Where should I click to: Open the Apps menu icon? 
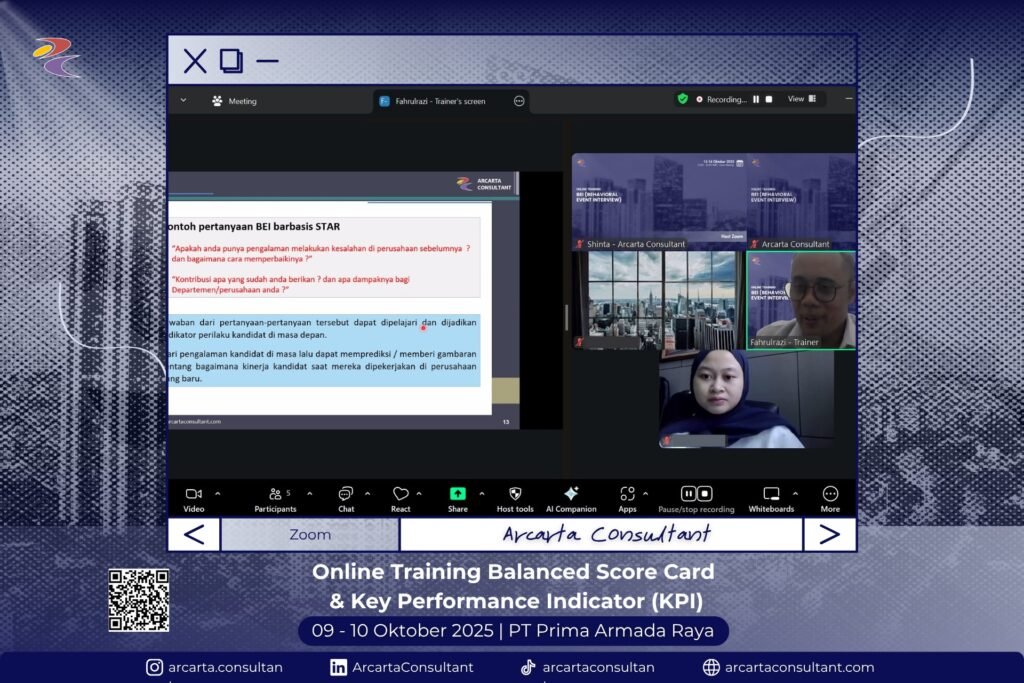(x=627, y=494)
